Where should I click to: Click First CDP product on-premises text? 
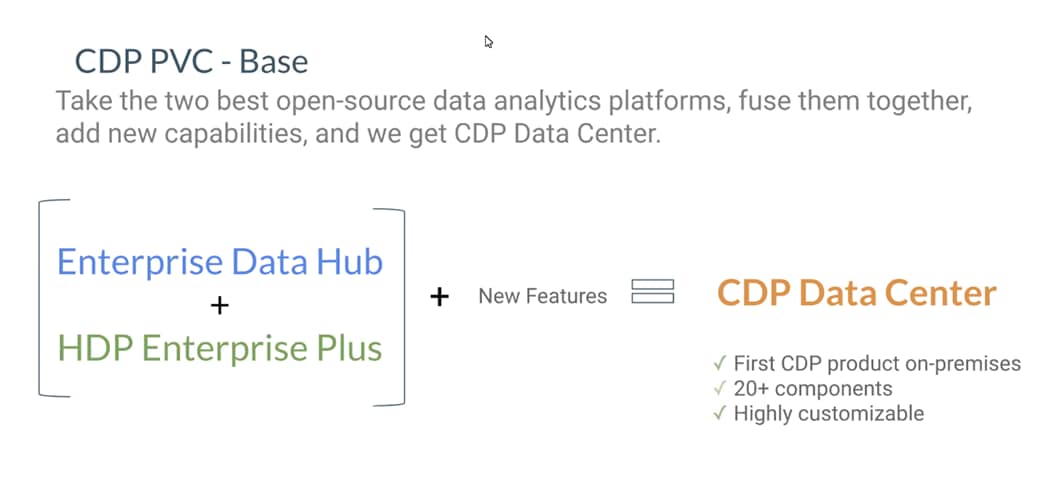[x=878, y=364]
